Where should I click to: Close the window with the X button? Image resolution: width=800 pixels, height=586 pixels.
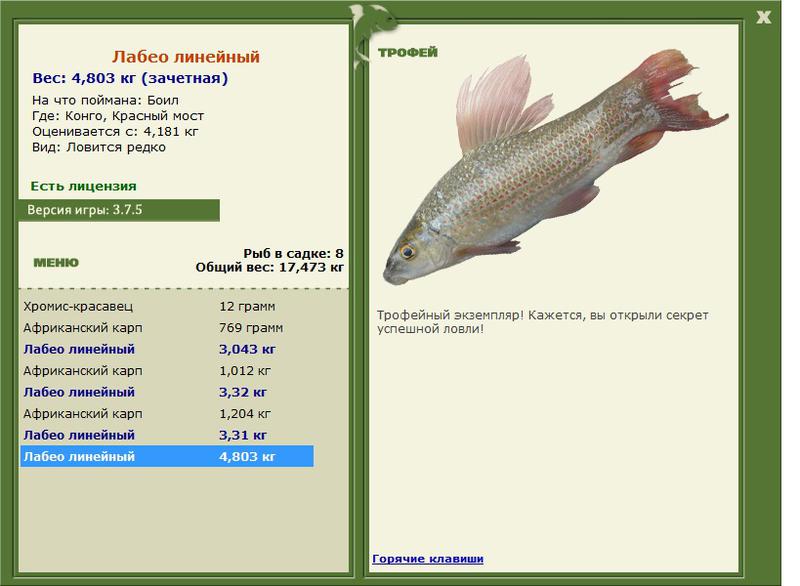coord(763,17)
